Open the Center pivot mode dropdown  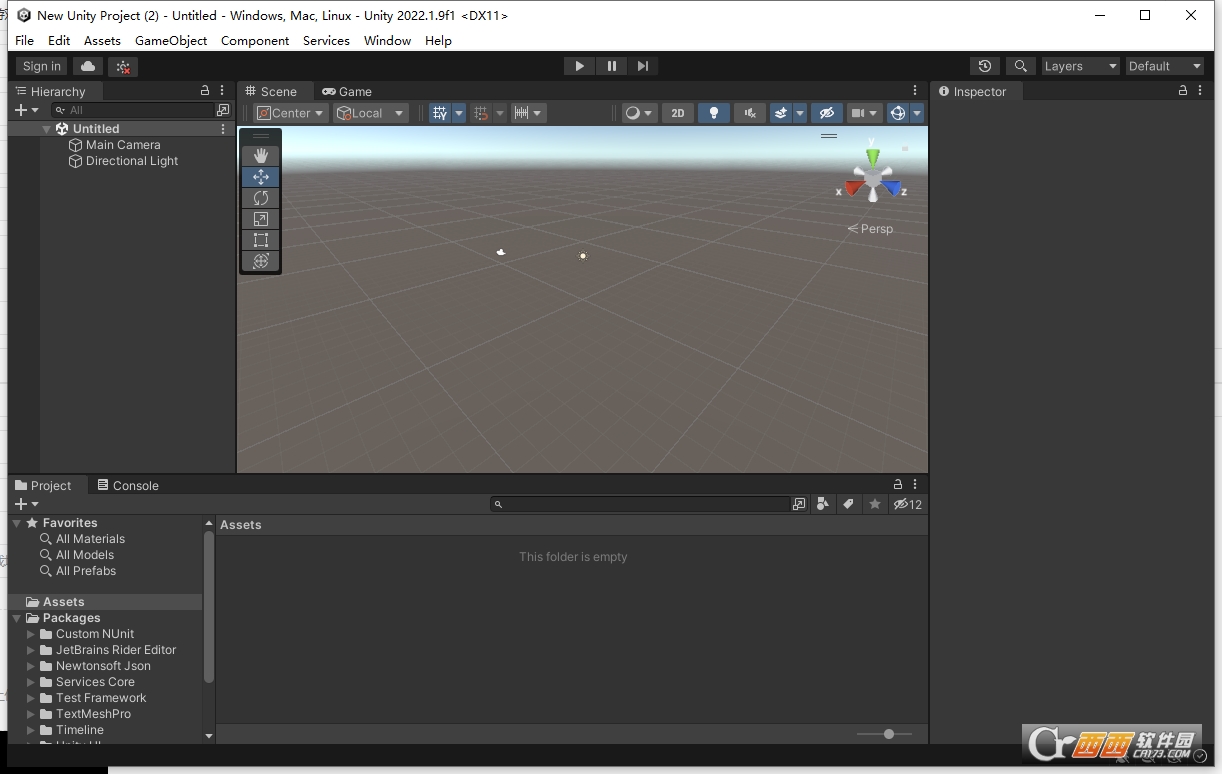click(290, 113)
